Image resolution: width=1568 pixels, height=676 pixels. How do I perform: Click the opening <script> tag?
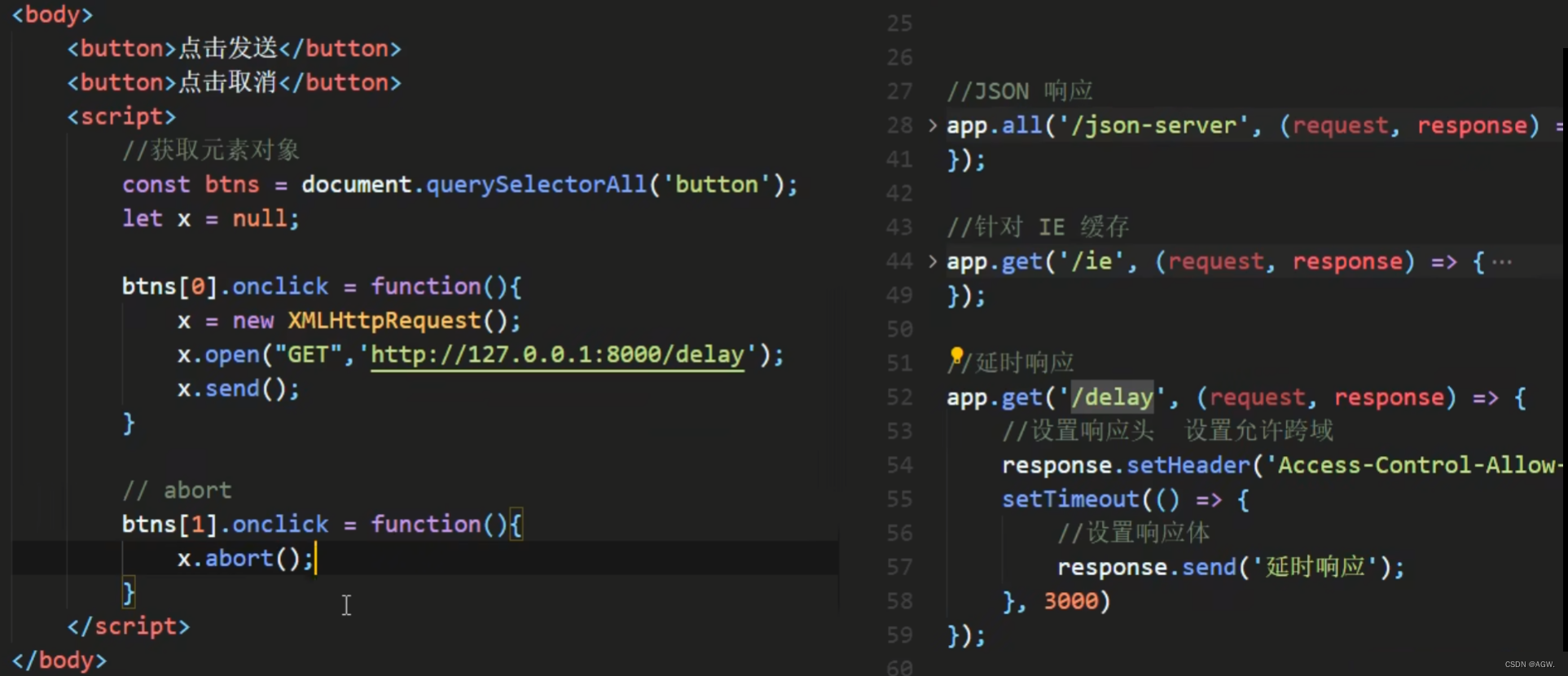click(121, 117)
